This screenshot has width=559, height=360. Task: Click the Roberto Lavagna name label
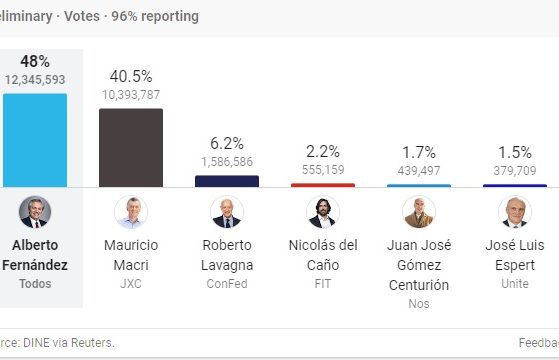point(227,255)
